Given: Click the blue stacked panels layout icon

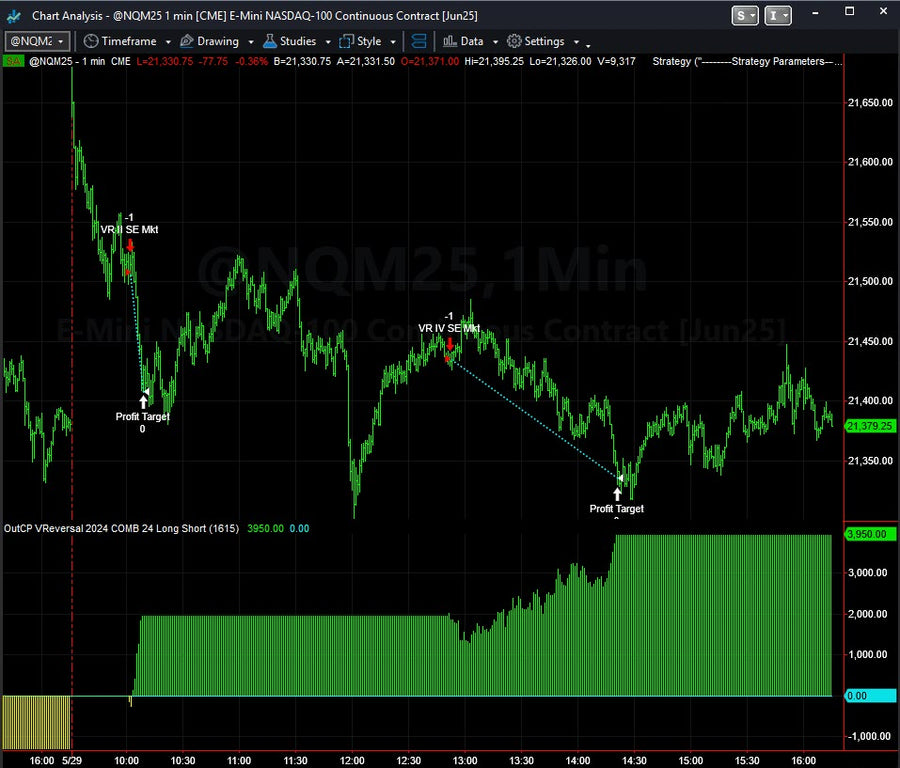Looking at the screenshot, I should pos(419,41).
